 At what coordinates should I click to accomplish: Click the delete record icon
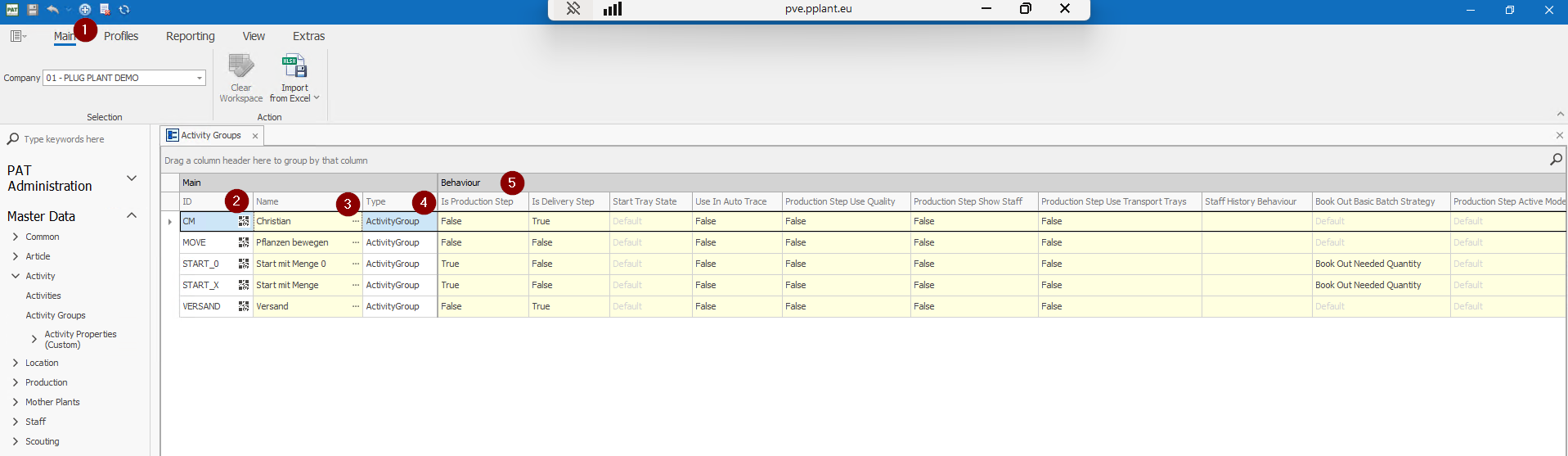(x=105, y=10)
